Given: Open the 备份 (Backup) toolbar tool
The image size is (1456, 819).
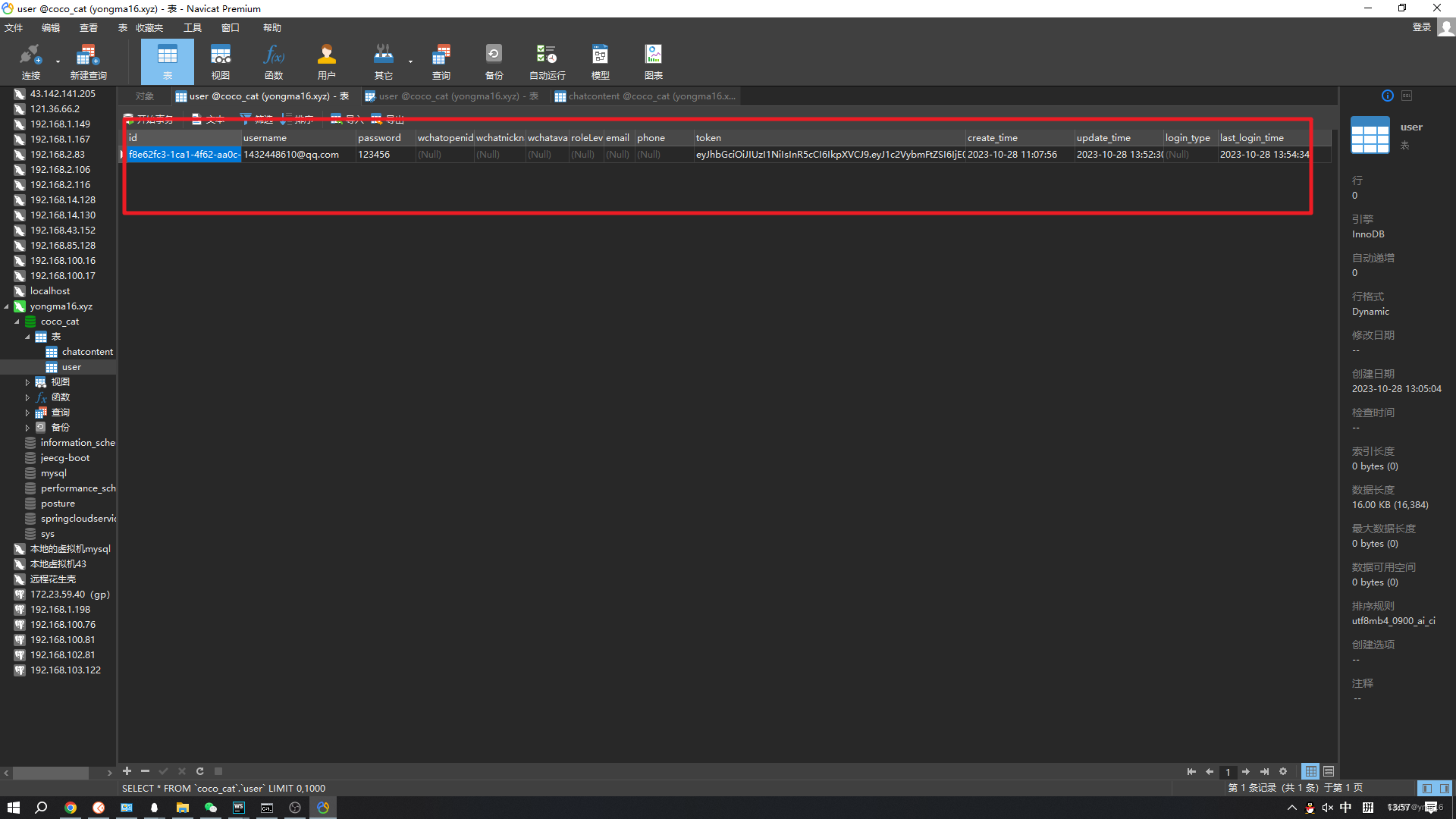Looking at the screenshot, I should [494, 61].
